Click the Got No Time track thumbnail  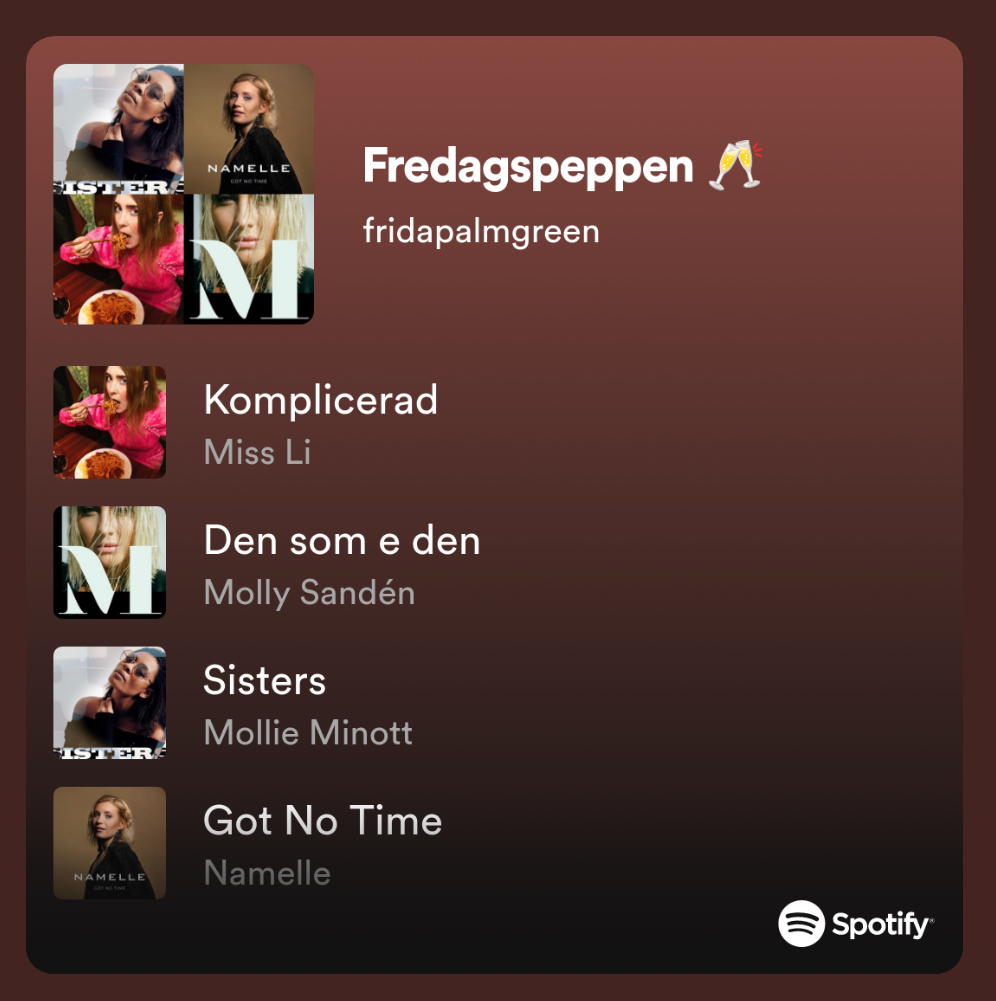[109, 843]
